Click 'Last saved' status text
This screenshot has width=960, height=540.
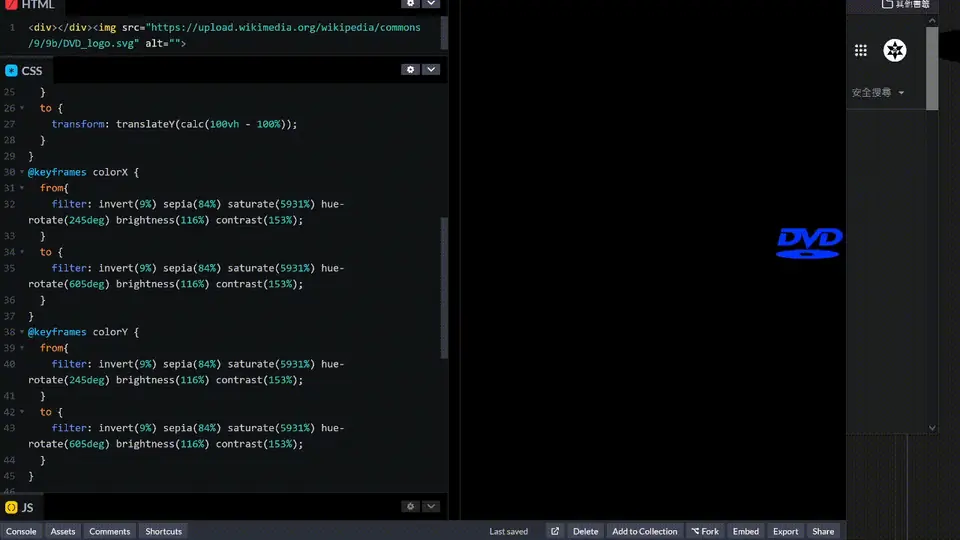[508, 531]
